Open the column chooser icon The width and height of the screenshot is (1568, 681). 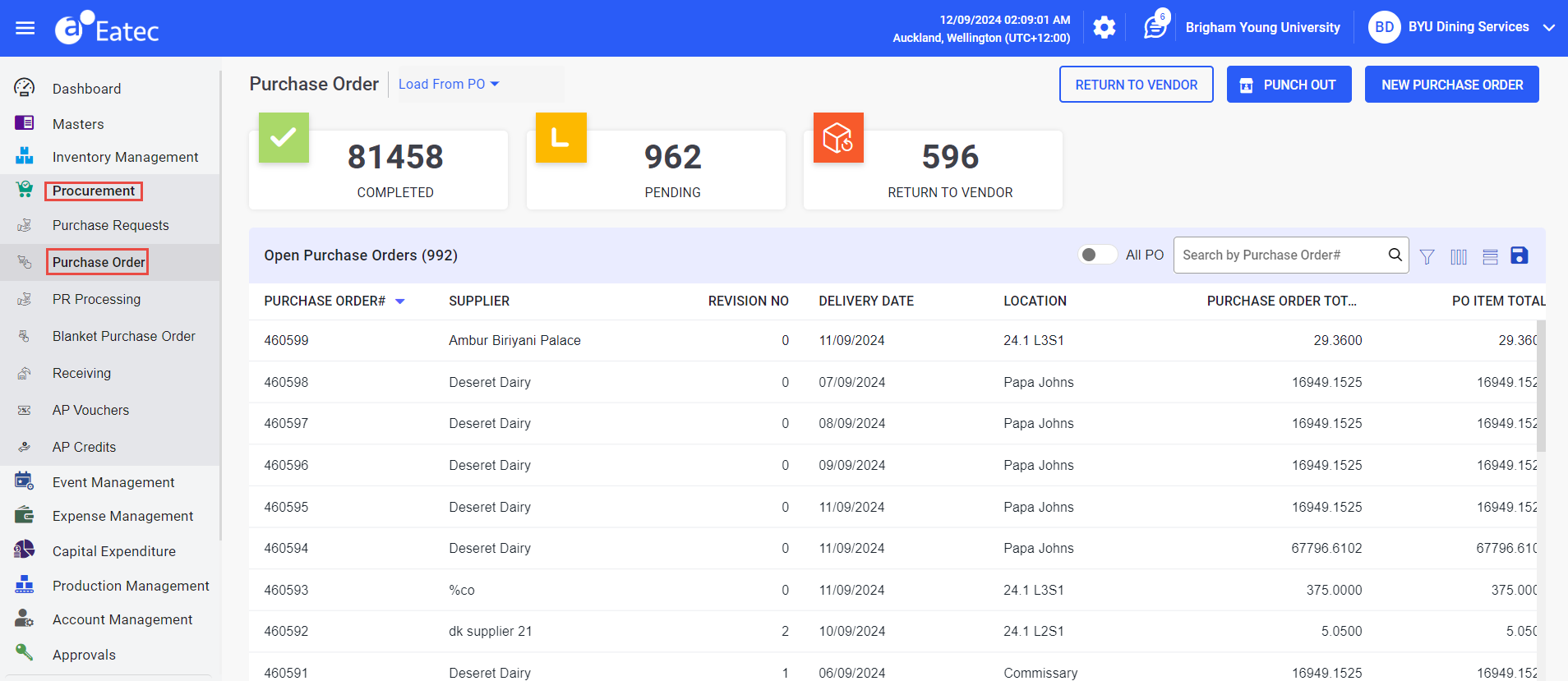coord(1459,256)
